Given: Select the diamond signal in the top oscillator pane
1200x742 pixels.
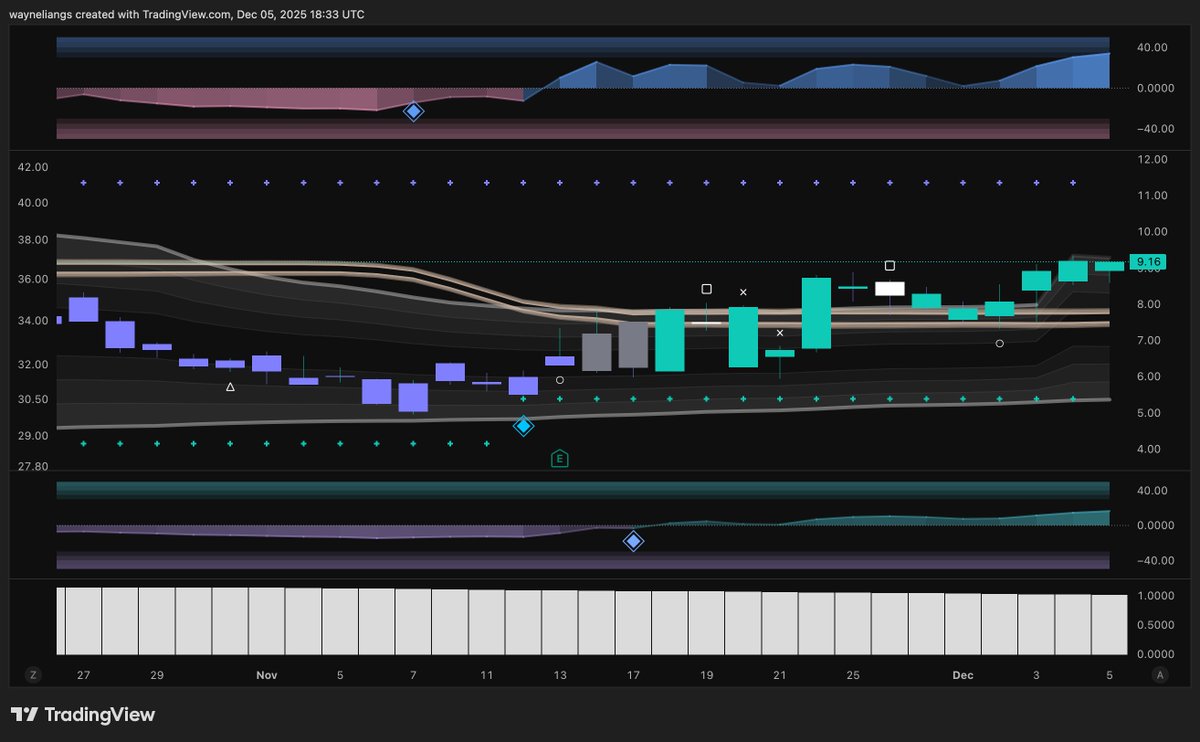Looking at the screenshot, I should [x=413, y=112].
